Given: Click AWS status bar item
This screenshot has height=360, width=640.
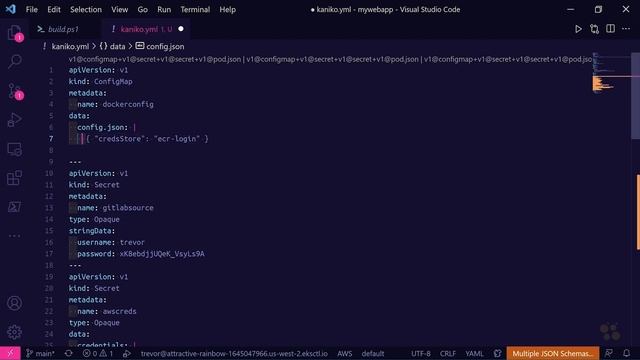Looking at the screenshot, I should click(x=344, y=353).
